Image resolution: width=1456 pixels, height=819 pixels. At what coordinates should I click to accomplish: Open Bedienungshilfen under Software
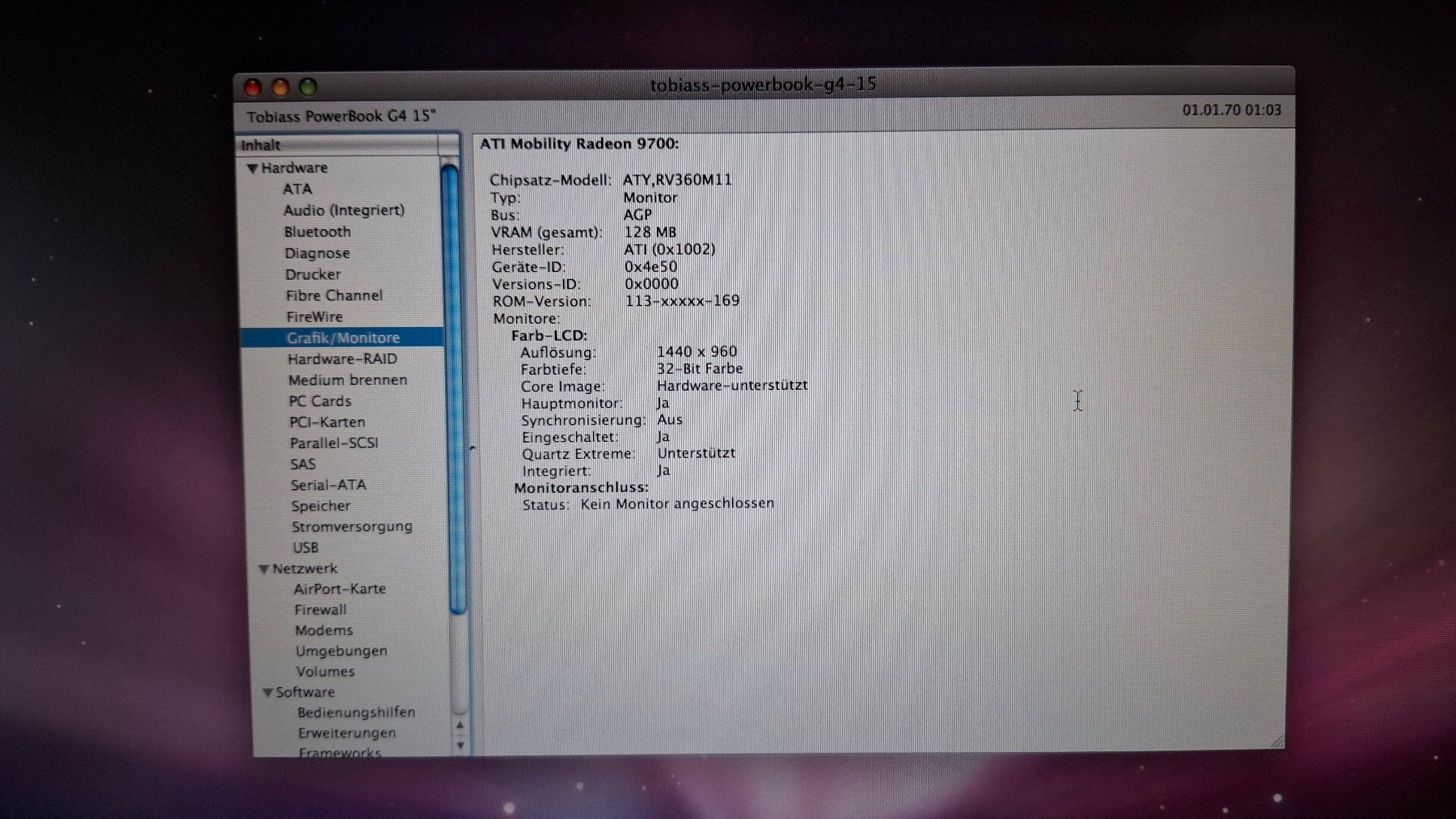(x=356, y=713)
